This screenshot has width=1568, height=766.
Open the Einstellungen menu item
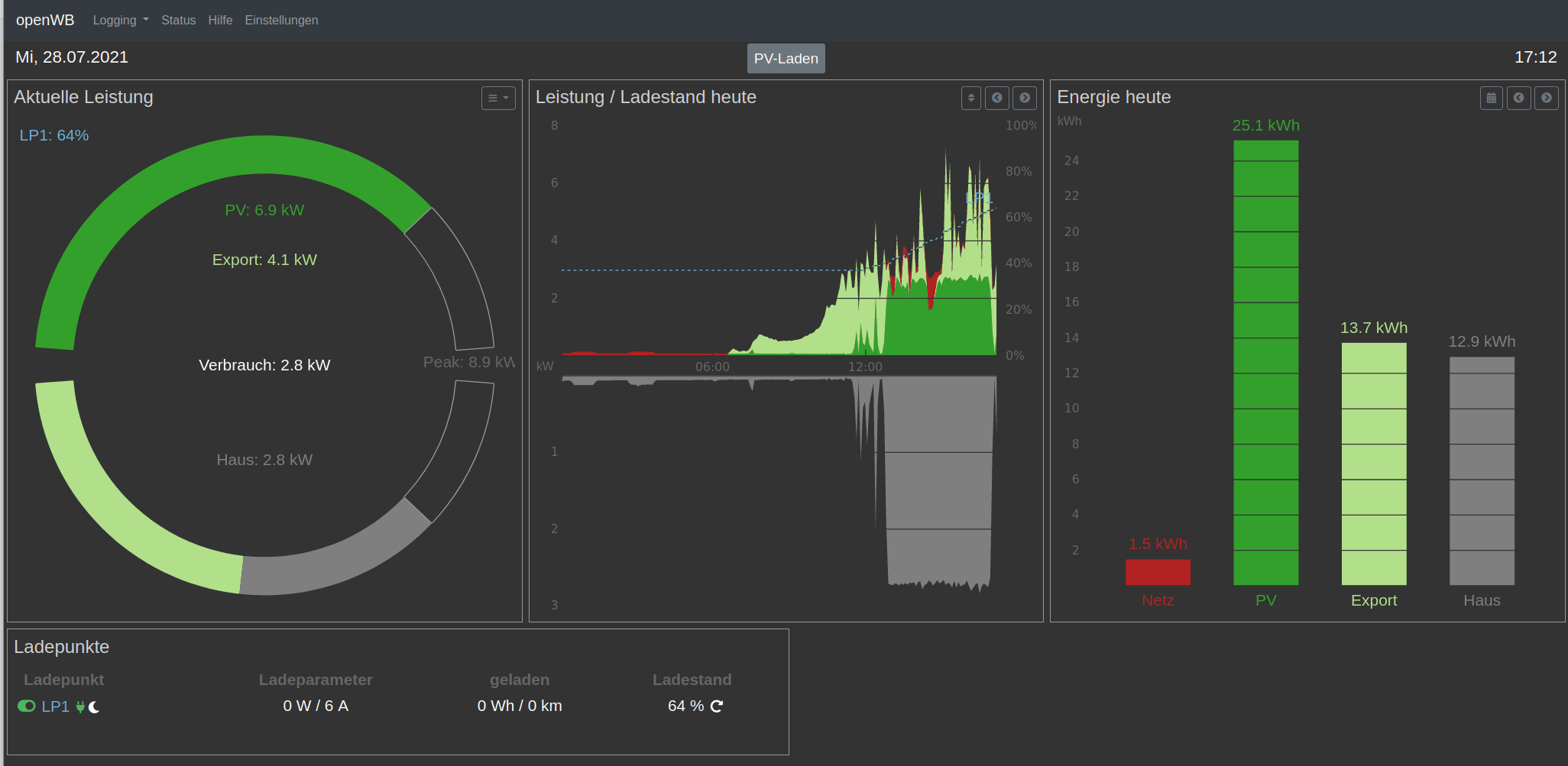click(x=281, y=20)
